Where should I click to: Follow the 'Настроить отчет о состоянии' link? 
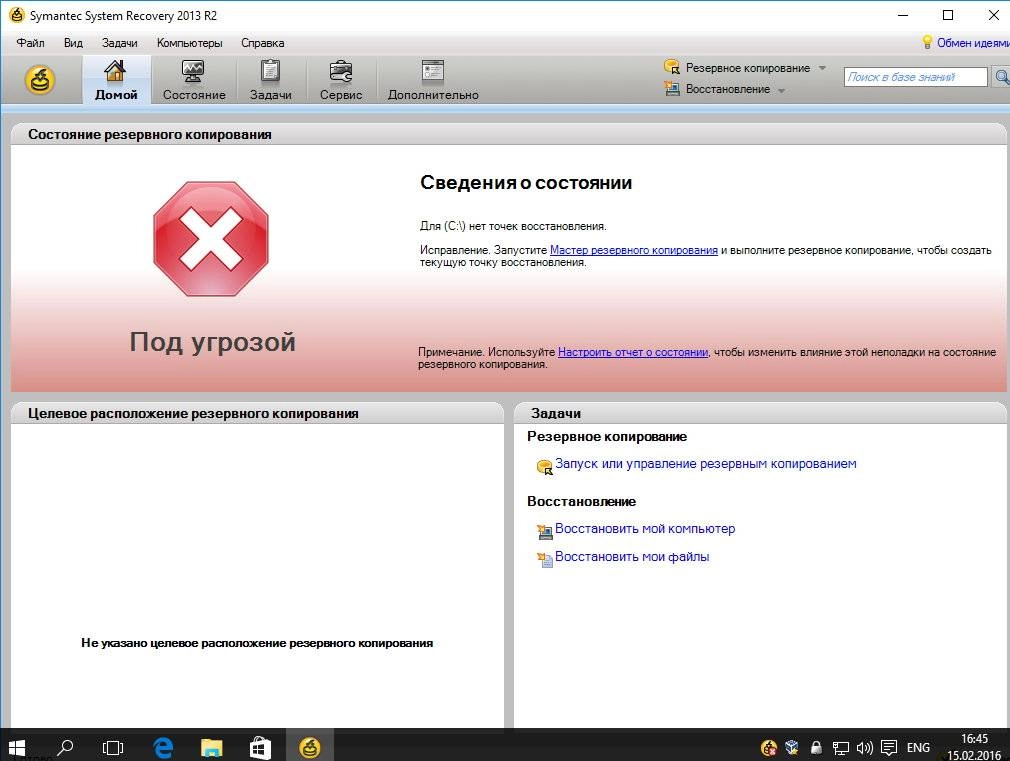point(633,352)
